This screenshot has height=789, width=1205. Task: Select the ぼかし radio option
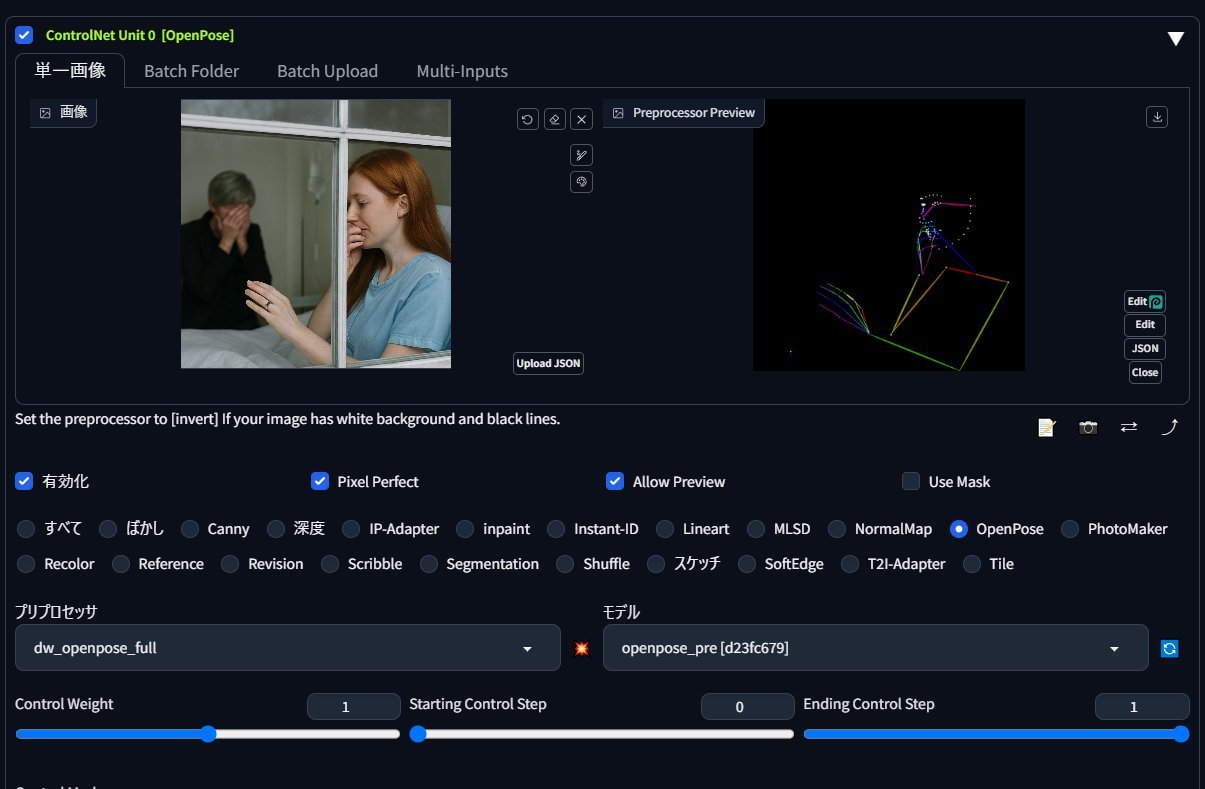point(108,529)
